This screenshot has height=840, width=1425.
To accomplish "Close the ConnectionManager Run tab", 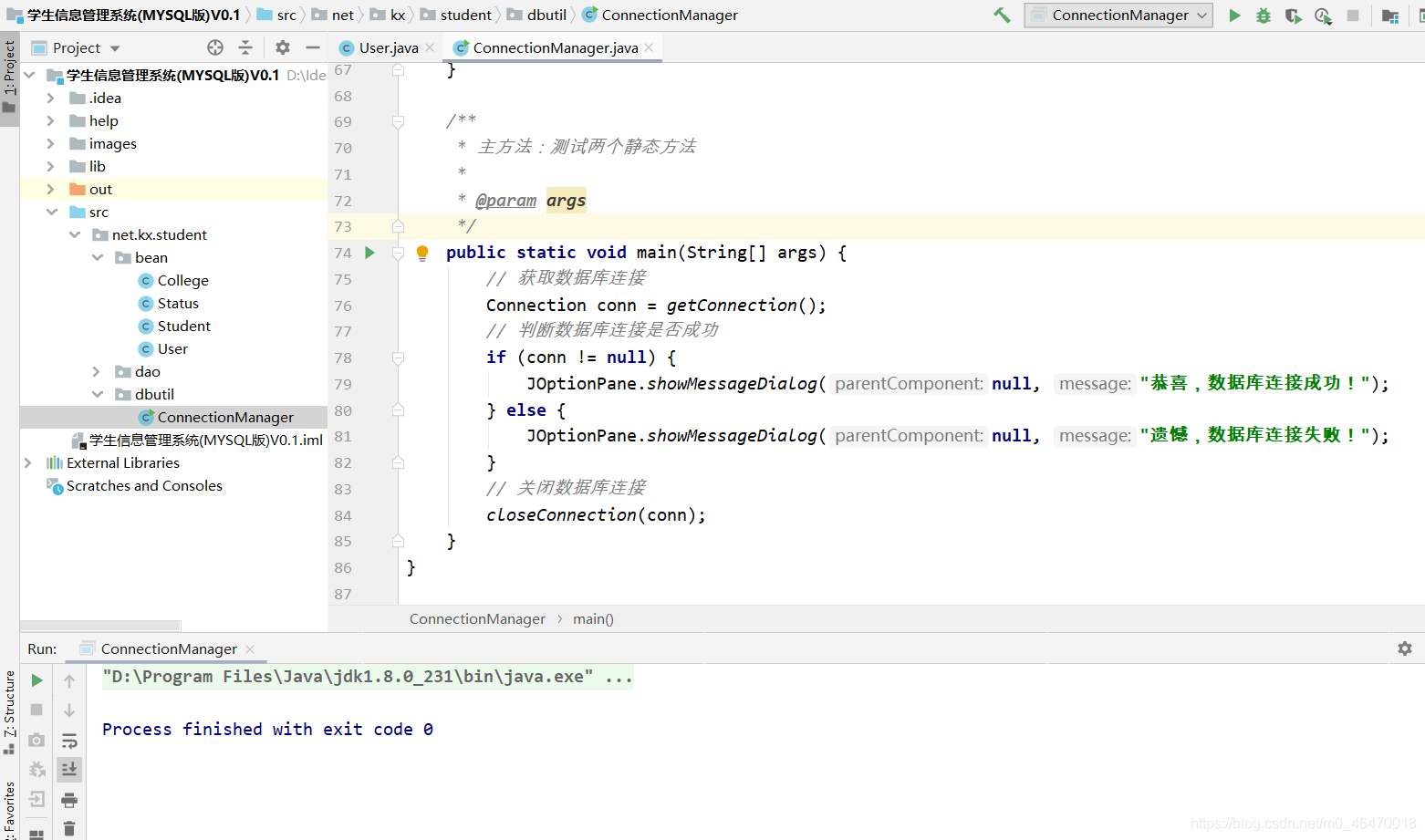I will coord(250,649).
